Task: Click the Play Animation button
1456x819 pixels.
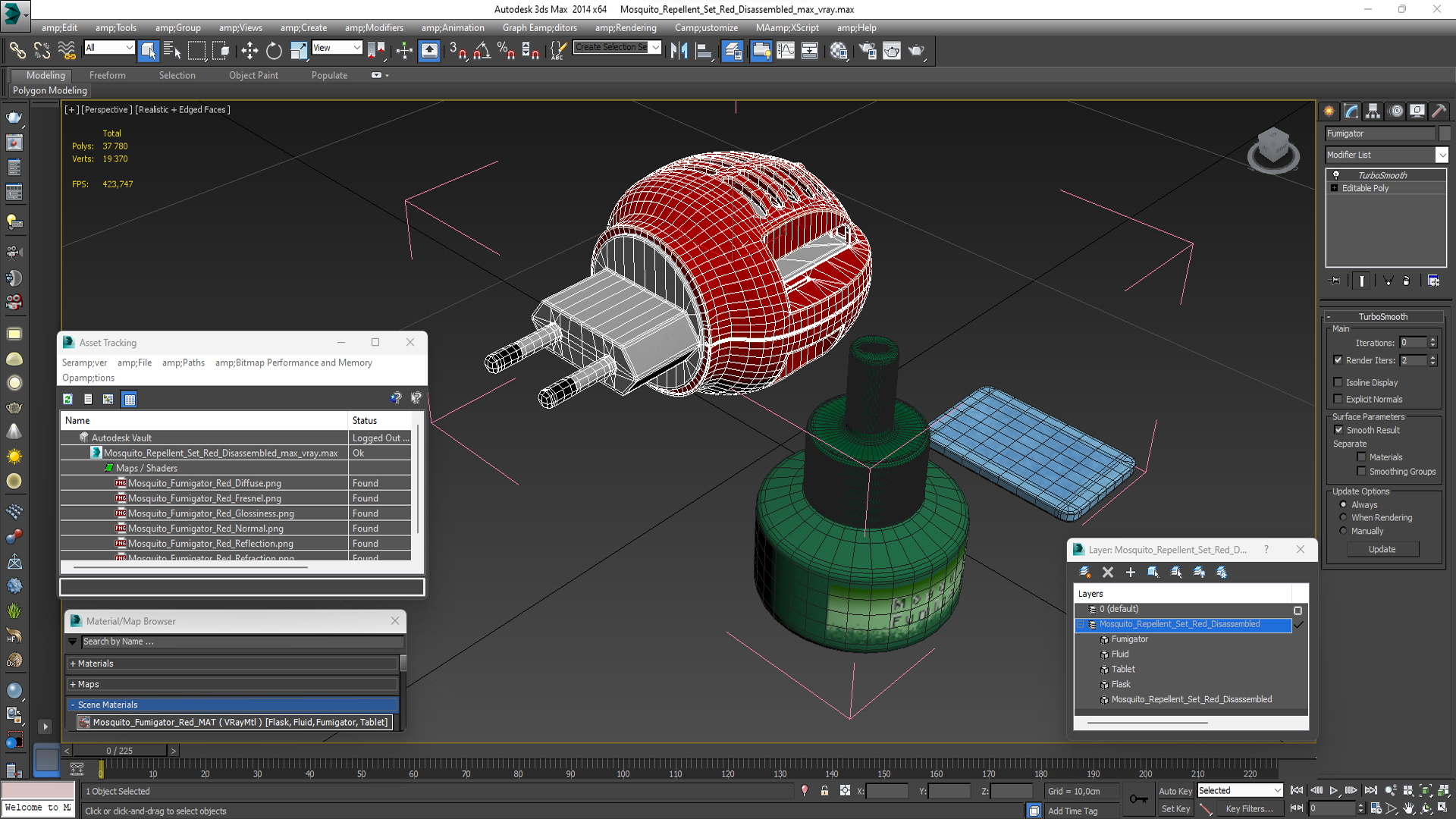Action: click(1334, 791)
